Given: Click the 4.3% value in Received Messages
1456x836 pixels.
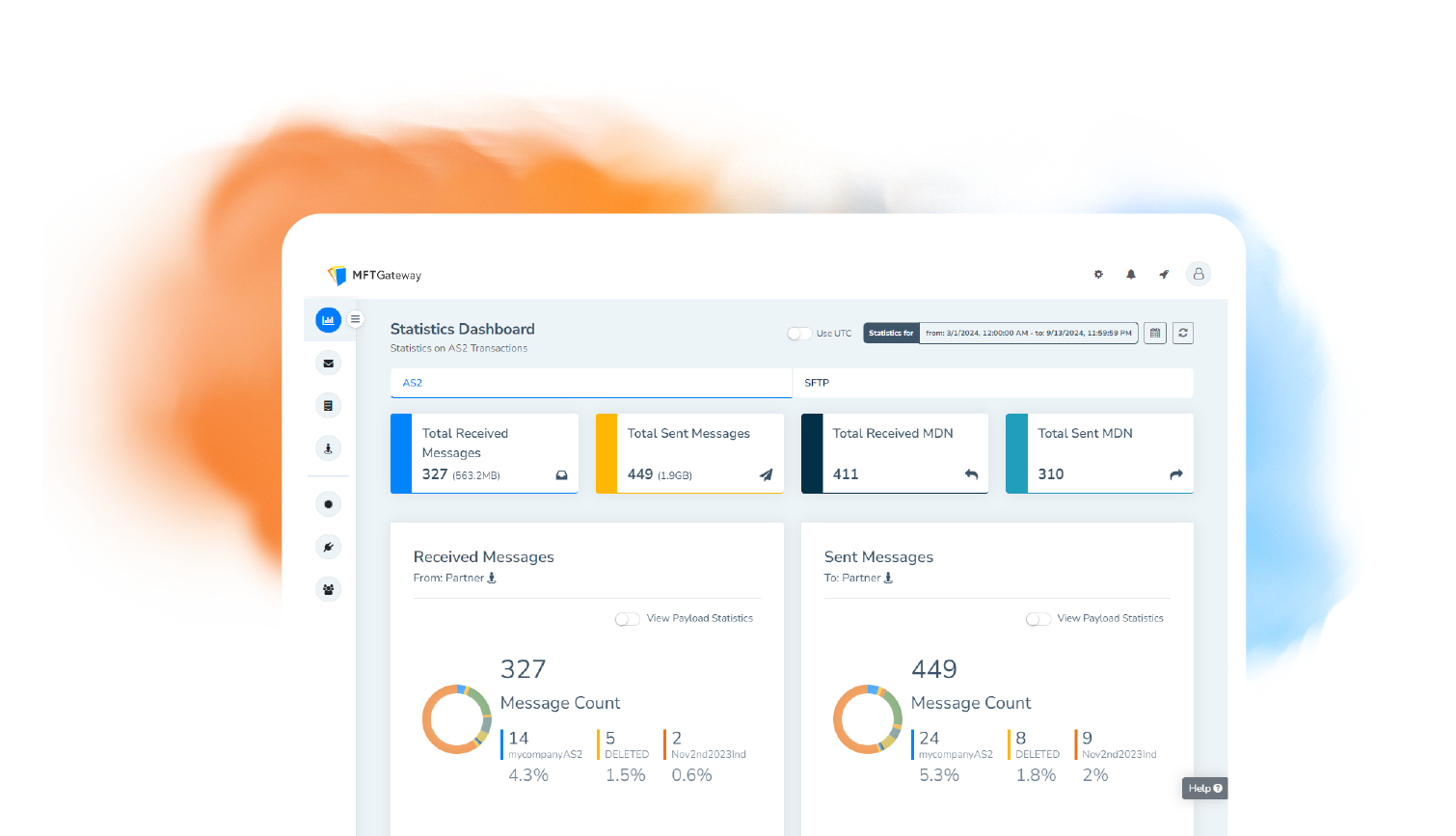Looking at the screenshot, I should [528, 775].
